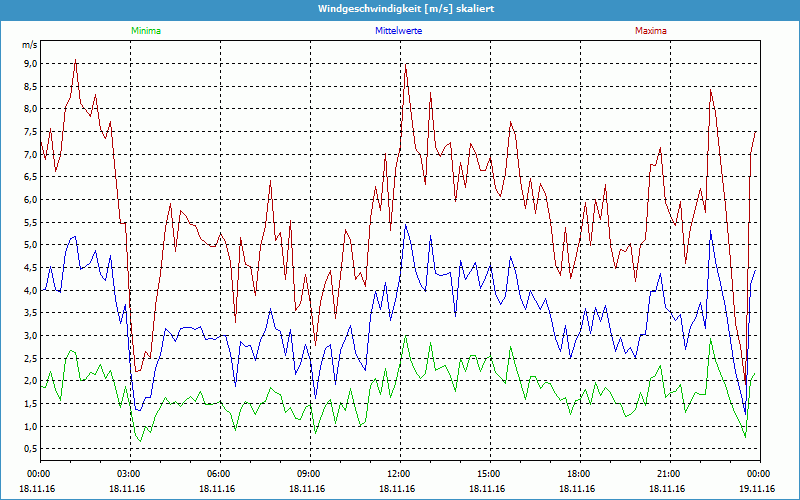Click the '1,5' y-axis value
Image resolution: width=800 pixels, height=500 pixels.
[x=30, y=404]
